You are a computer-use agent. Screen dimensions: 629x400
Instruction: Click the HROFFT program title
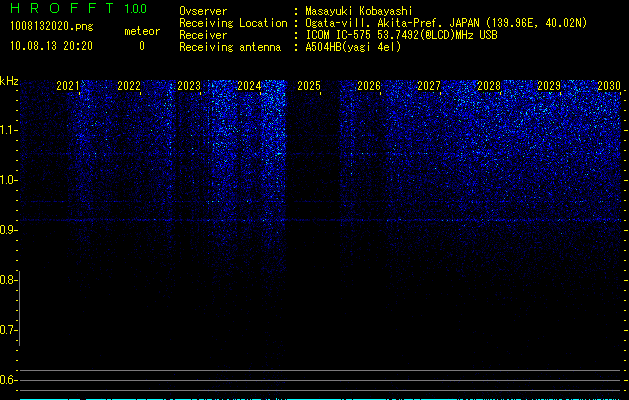pos(62,8)
